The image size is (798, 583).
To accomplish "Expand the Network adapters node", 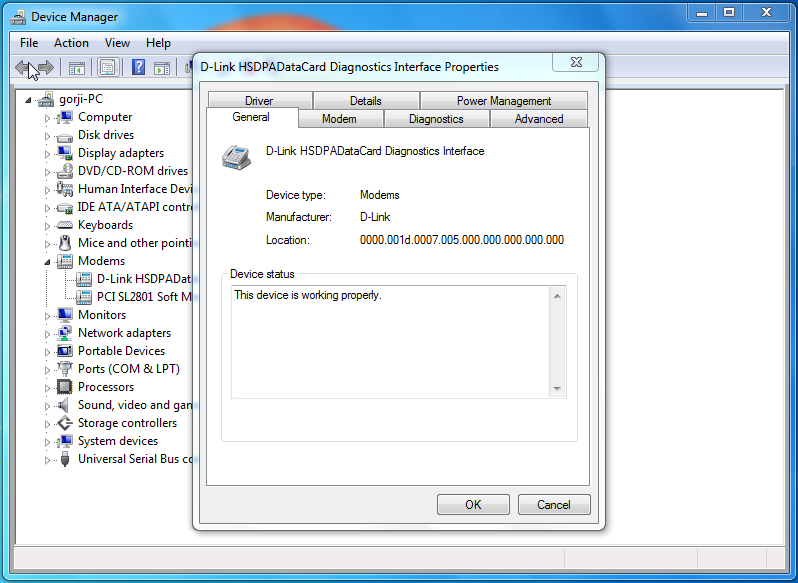I will pyautogui.click(x=47, y=334).
